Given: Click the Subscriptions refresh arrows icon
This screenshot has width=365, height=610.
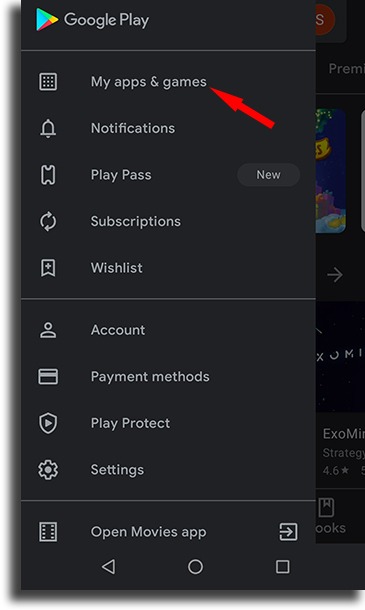Looking at the screenshot, I should coord(48,221).
